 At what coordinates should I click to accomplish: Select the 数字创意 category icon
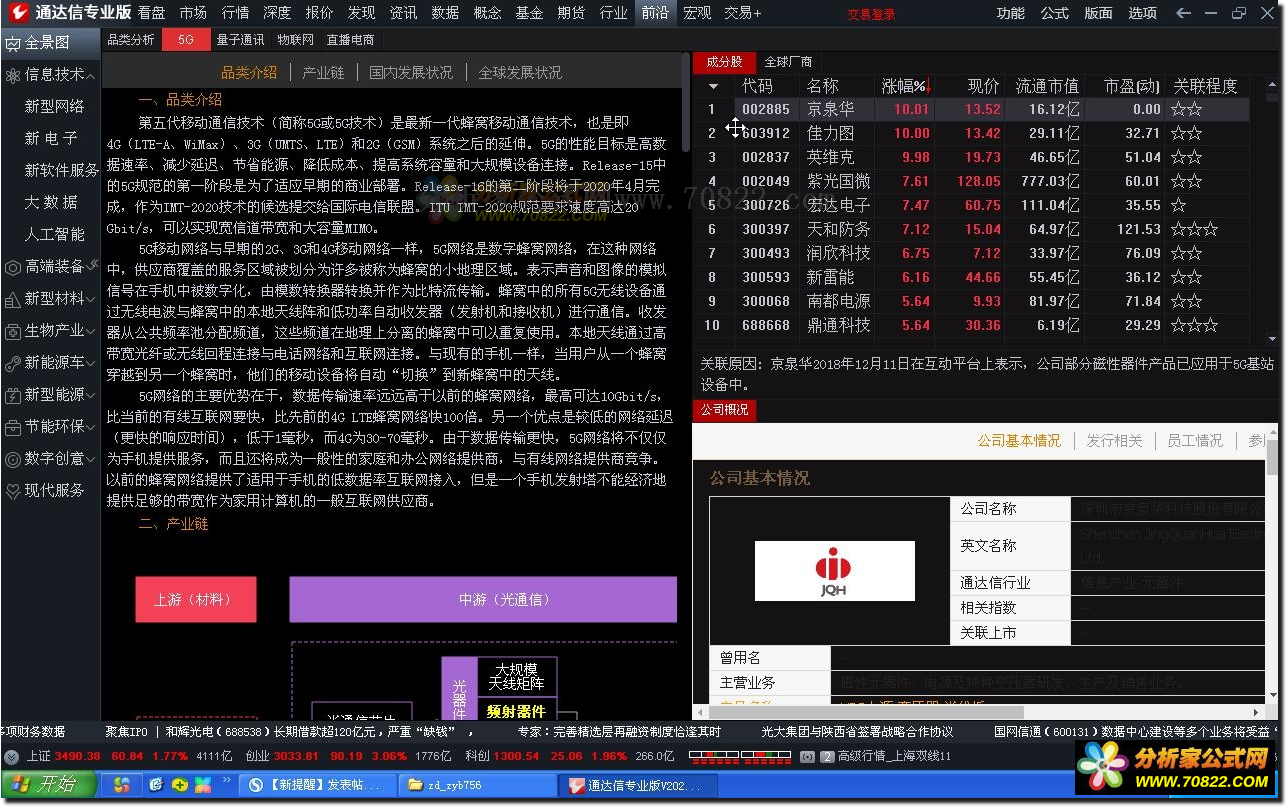click(13, 459)
